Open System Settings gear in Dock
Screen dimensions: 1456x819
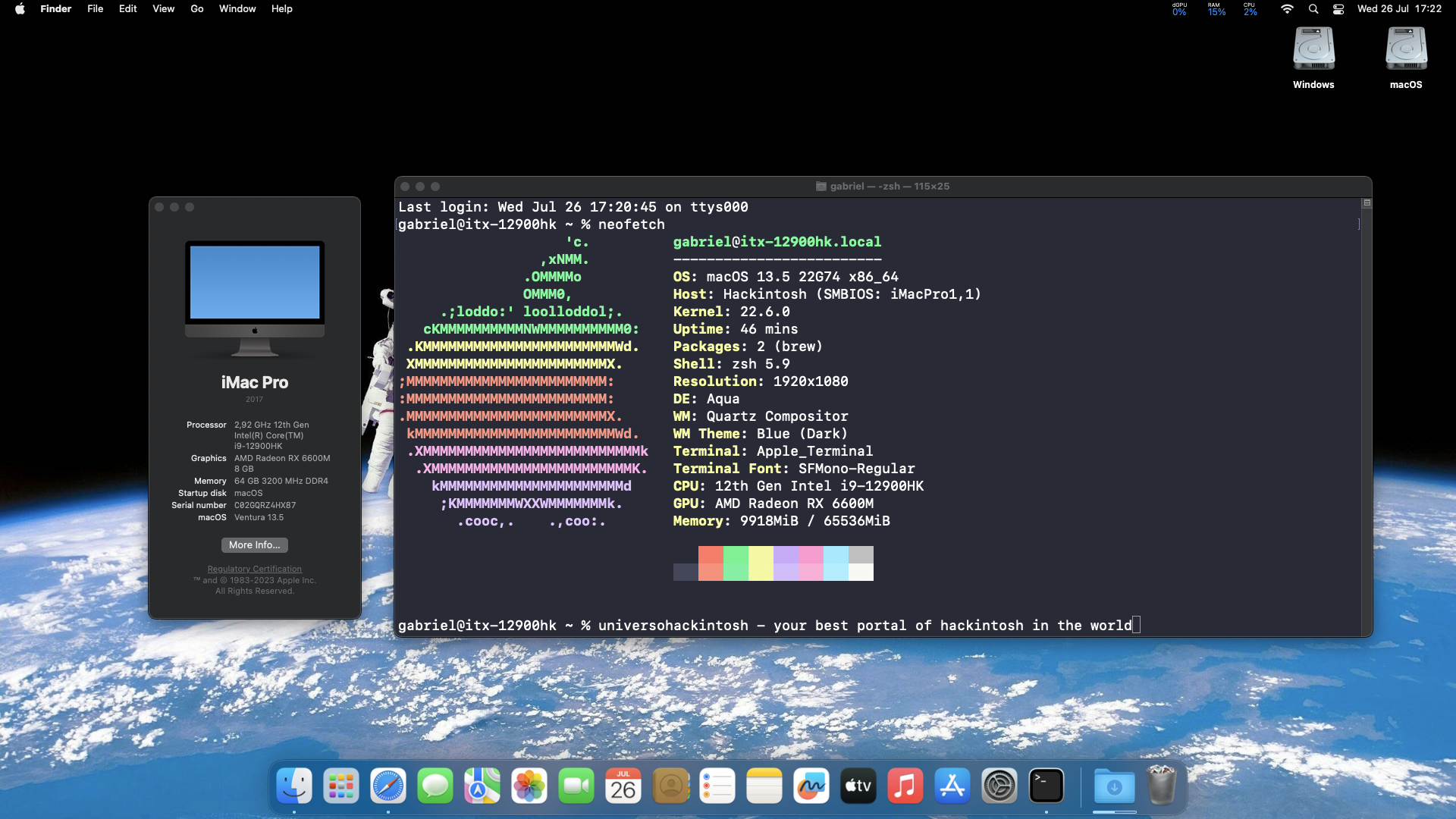point(999,786)
